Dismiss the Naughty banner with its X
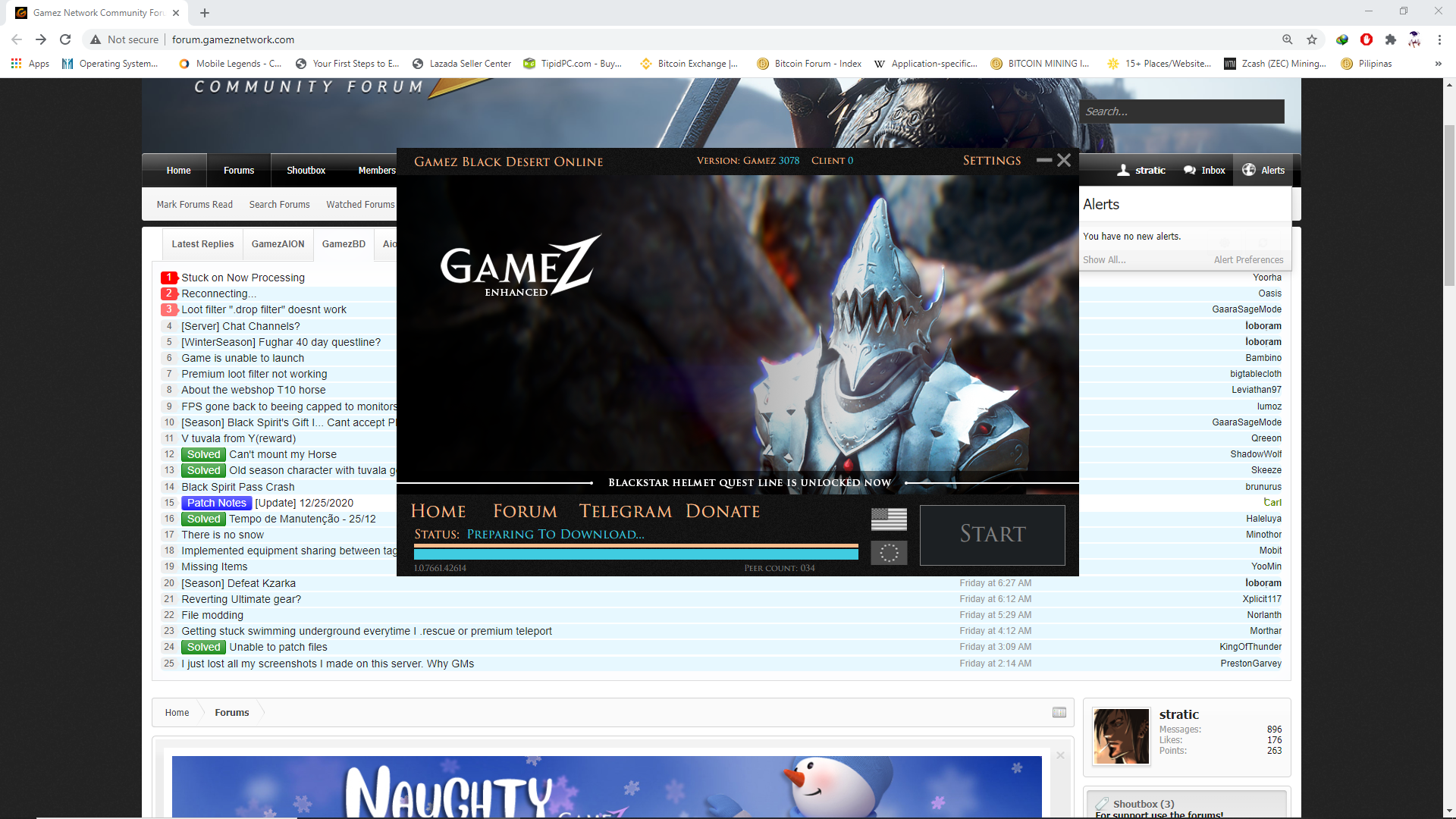 1060,755
